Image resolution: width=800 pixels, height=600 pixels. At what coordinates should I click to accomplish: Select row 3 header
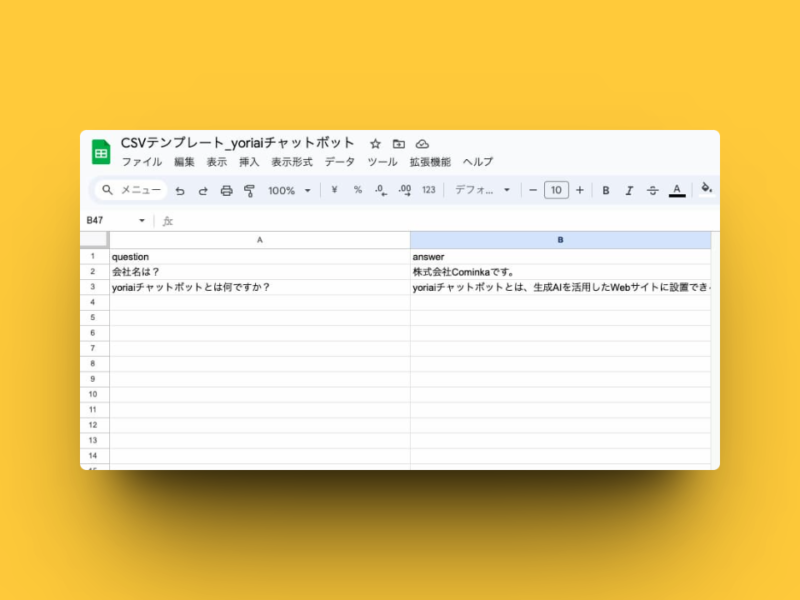point(94,287)
